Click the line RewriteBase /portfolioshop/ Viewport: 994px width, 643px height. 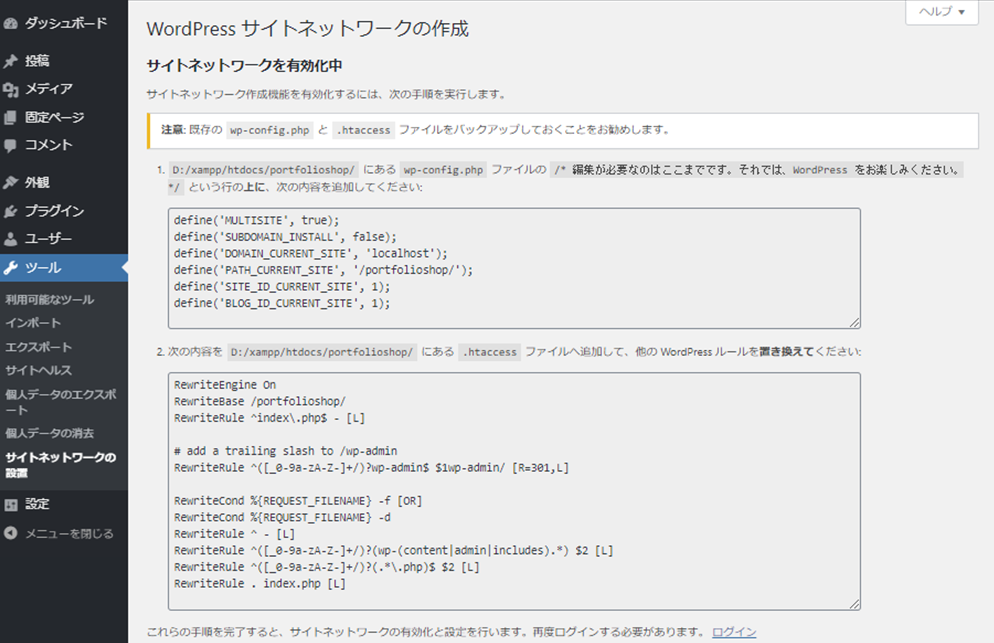click(x=259, y=401)
